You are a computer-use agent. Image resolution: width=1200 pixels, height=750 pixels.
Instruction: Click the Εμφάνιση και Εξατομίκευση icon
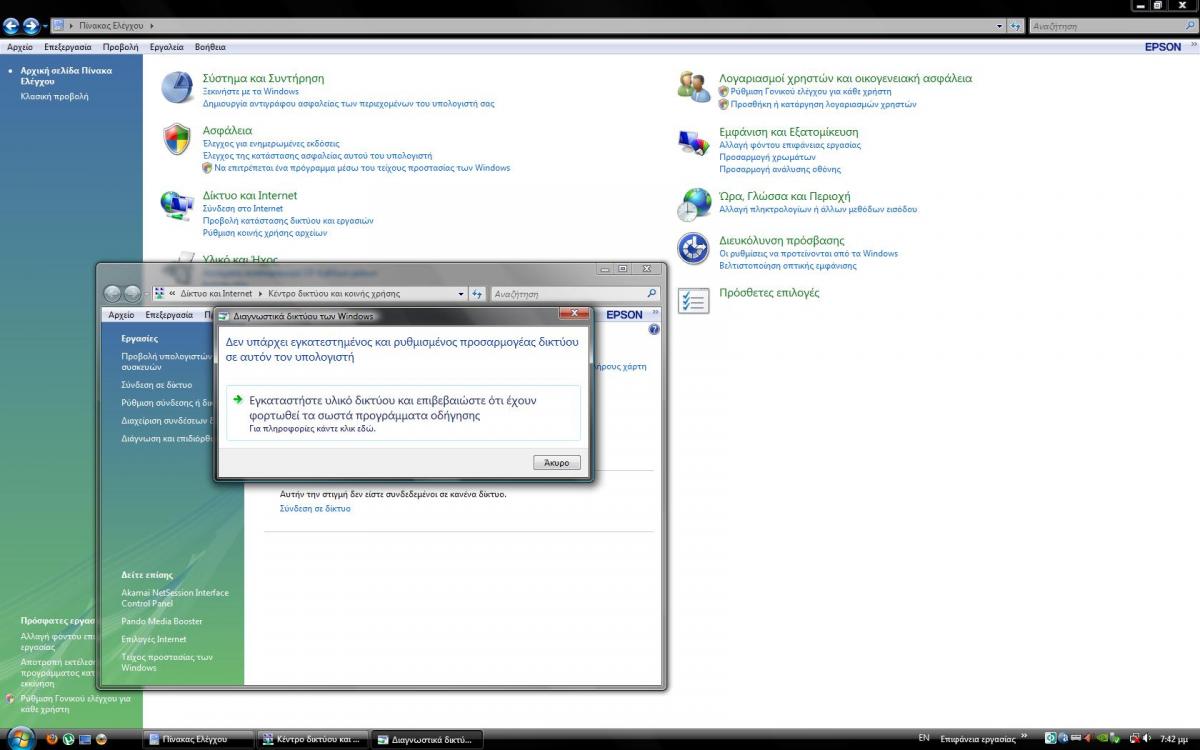click(x=694, y=141)
